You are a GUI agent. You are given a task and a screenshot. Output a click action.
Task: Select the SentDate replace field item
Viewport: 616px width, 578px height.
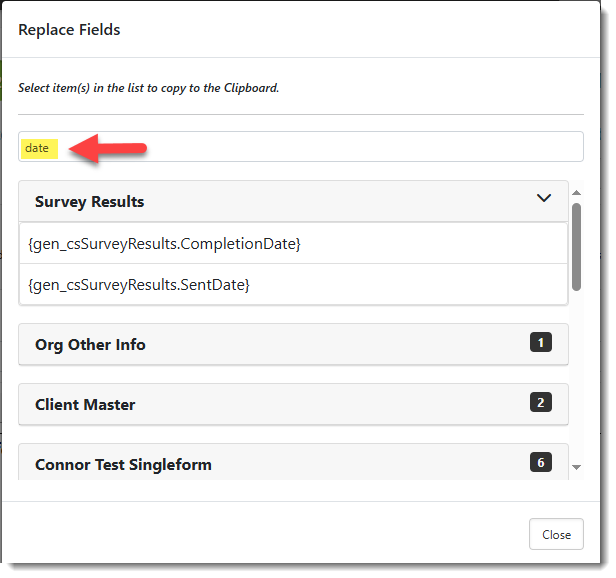tap(139, 285)
